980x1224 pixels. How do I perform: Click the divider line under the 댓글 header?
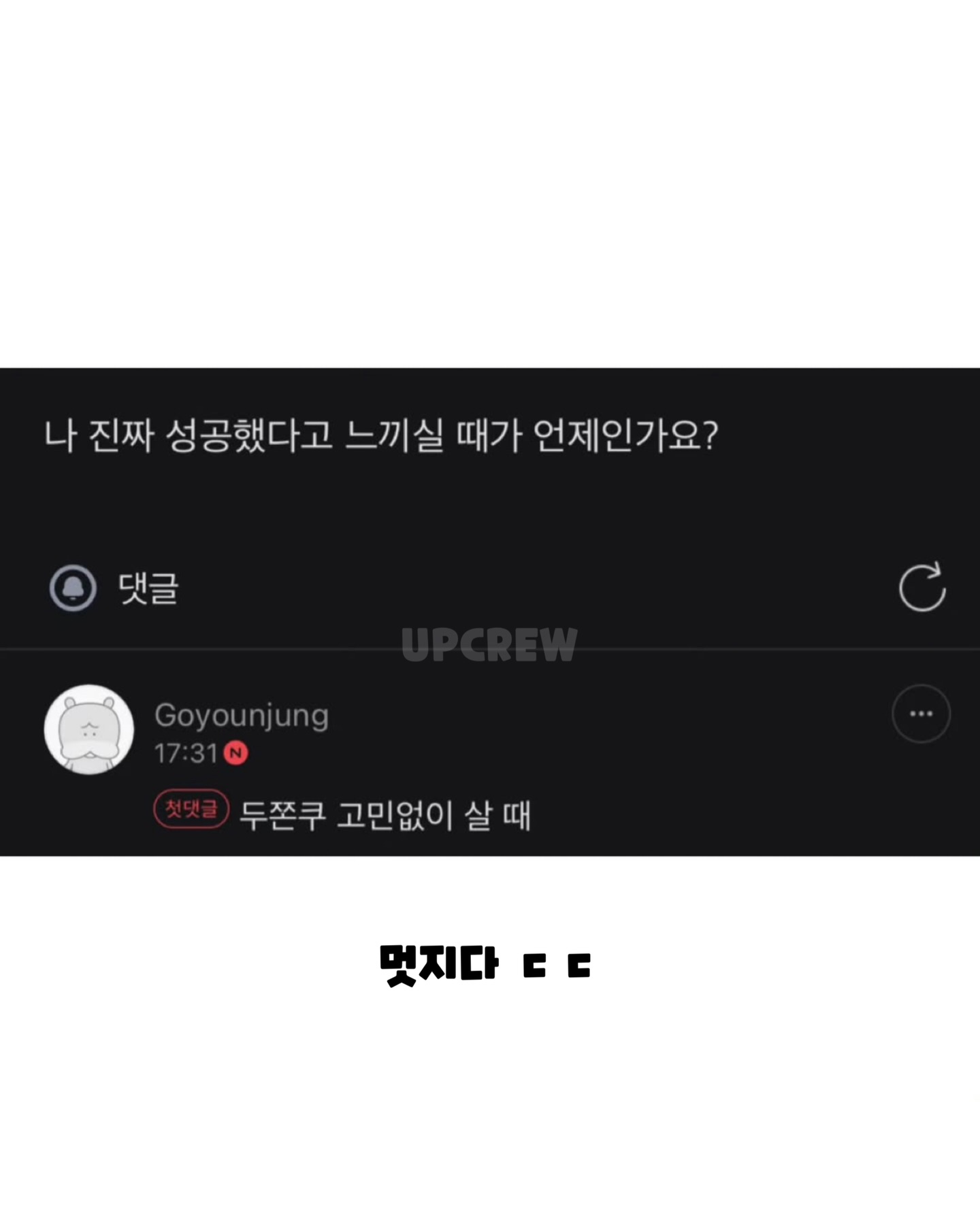coord(490,650)
